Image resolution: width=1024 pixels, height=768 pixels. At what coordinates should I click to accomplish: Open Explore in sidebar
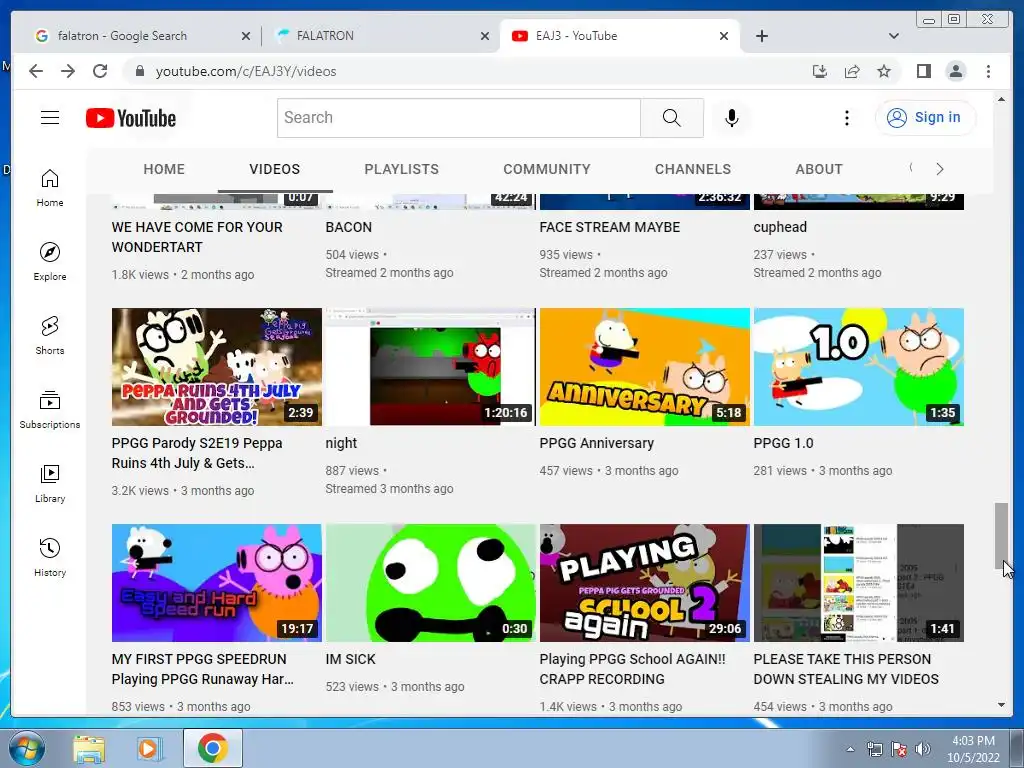(x=50, y=261)
